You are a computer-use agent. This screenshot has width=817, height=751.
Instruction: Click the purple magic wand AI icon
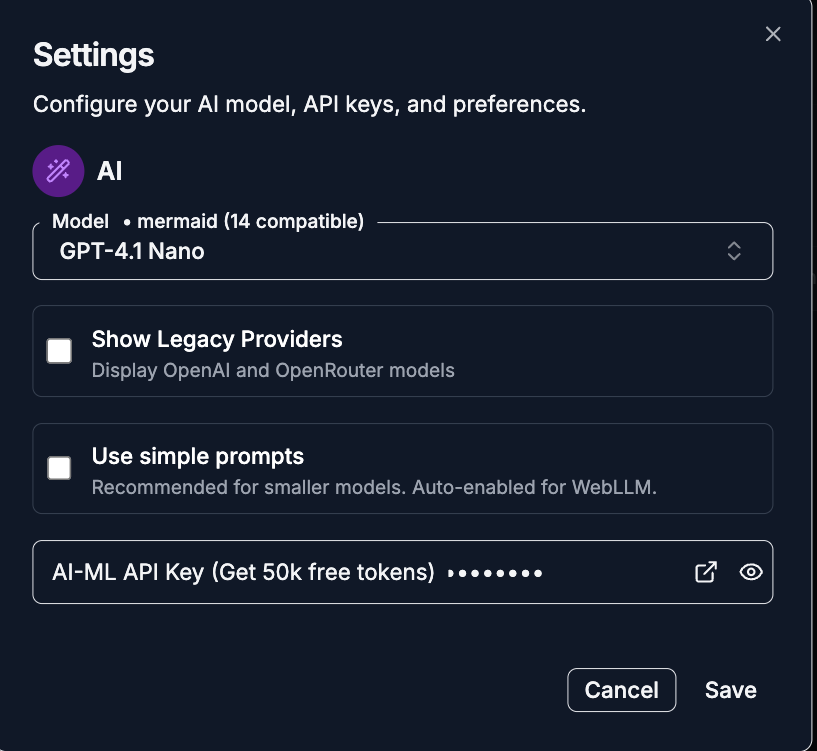pyautogui.click(x=58, y=171)
